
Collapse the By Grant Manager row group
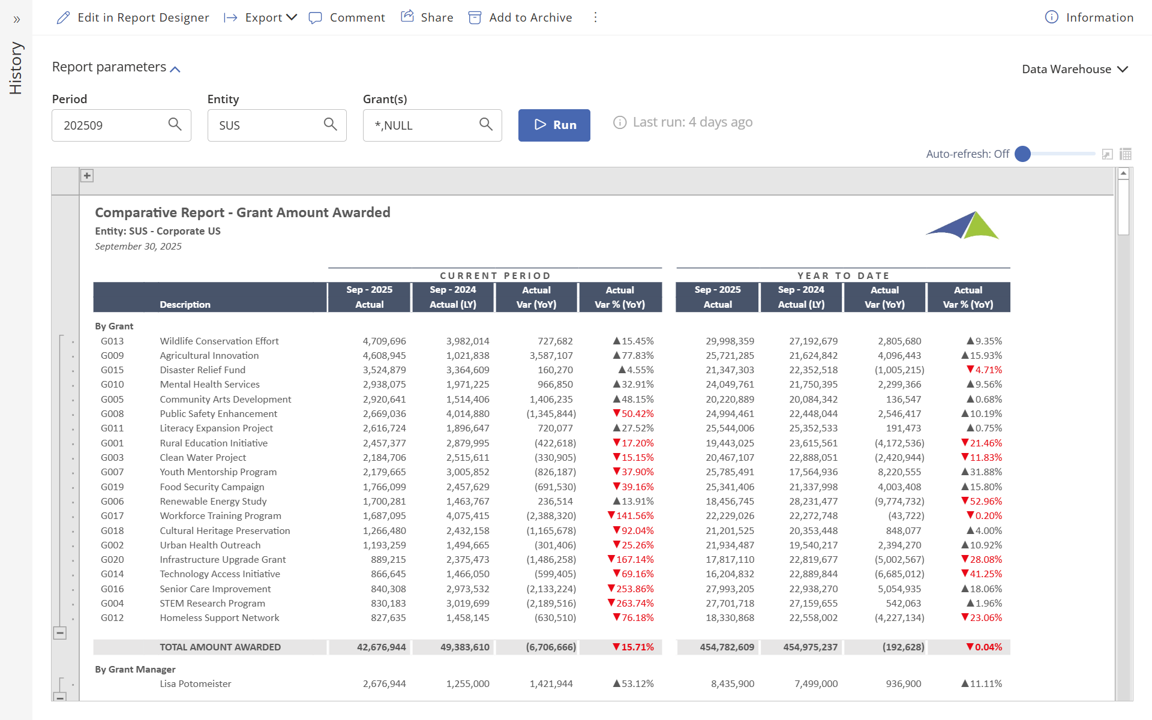[60, 696]
